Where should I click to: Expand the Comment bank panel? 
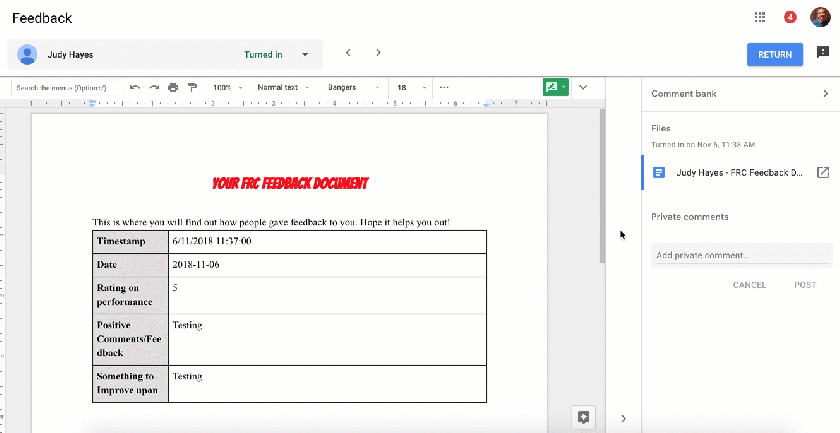[x=825, y=94]
